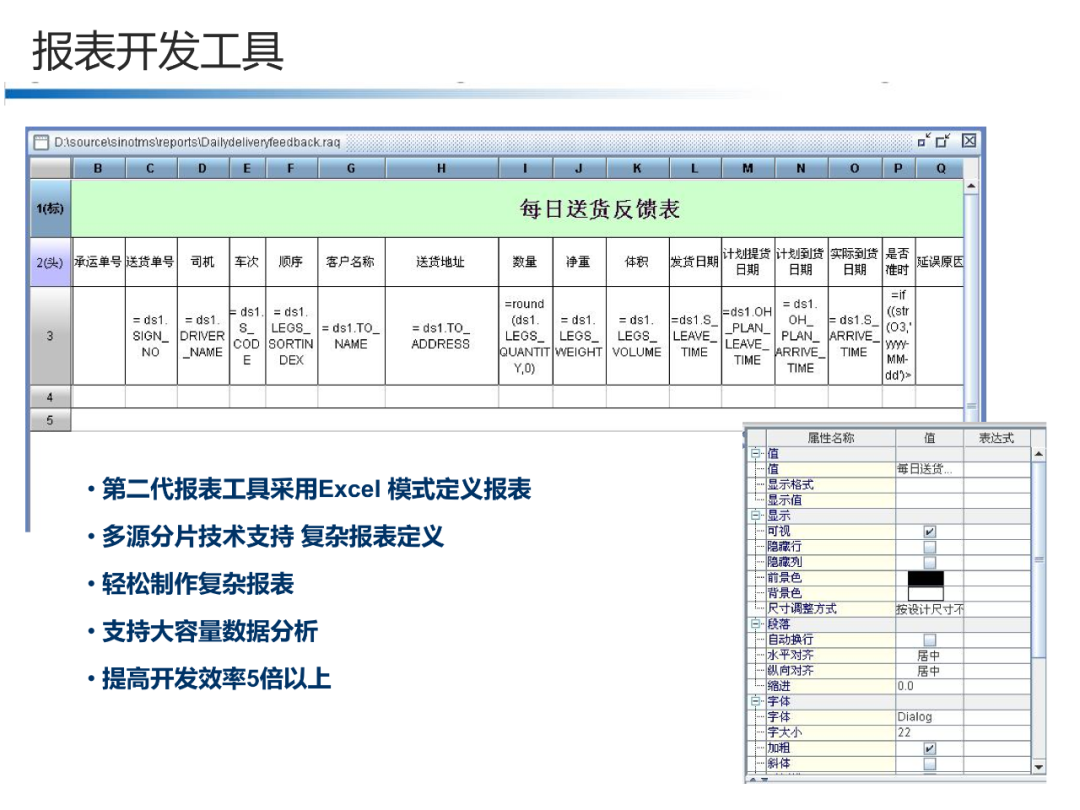Collapse the 段落 property group
Image resolution: width=1080 pixels, height=810 pixels.
point(756,623)
